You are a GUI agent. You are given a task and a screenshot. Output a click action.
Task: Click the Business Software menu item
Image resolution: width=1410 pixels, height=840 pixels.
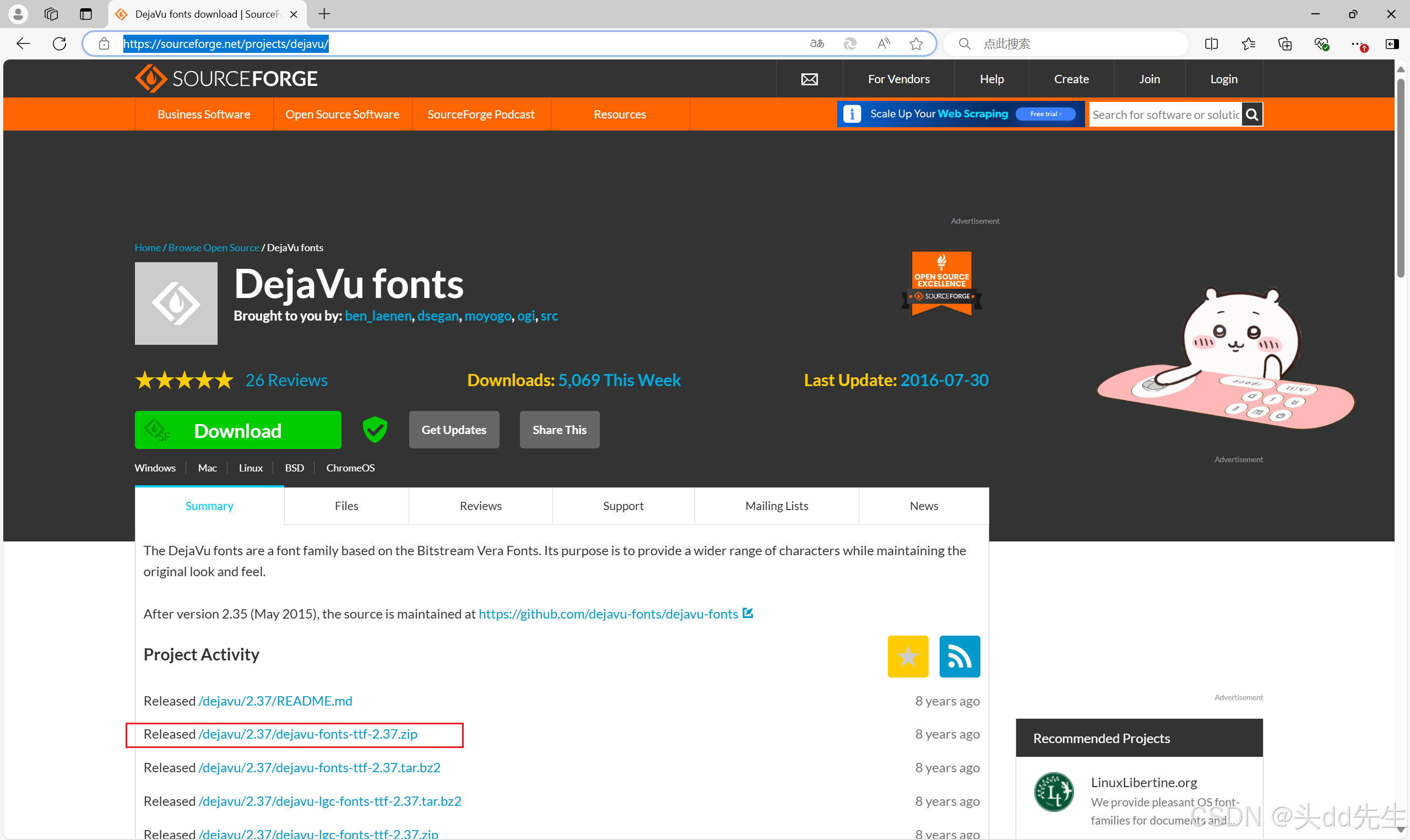pyautogui.click(x=203, y=114)
